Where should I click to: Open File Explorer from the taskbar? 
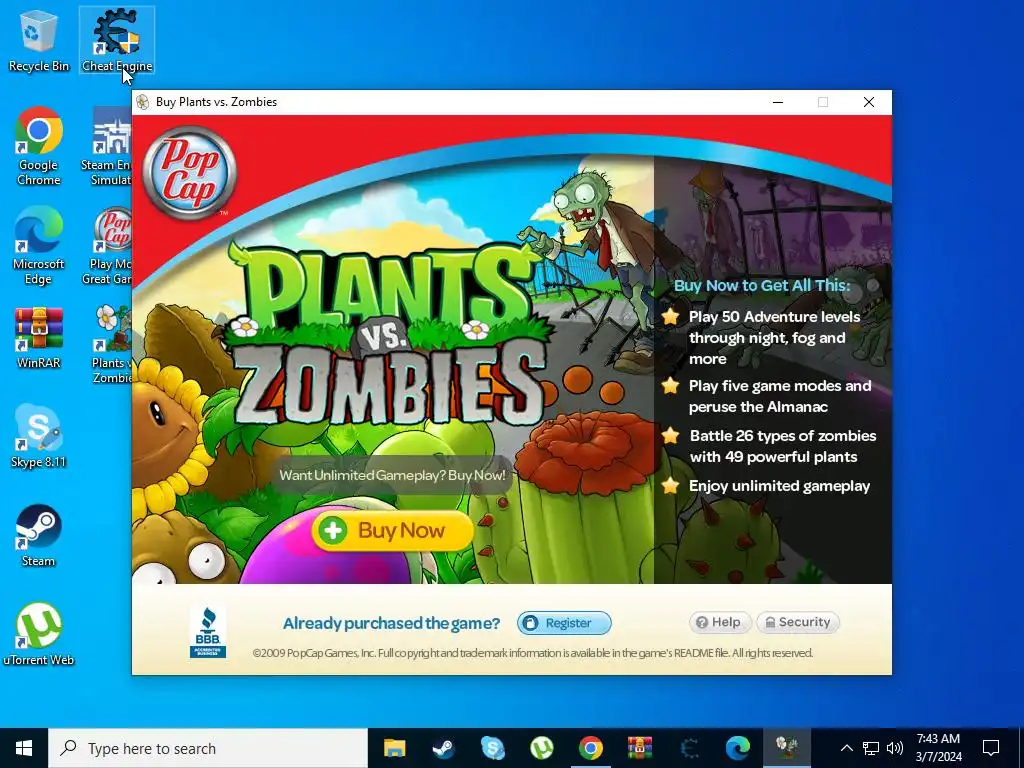[x=394, y=748]
